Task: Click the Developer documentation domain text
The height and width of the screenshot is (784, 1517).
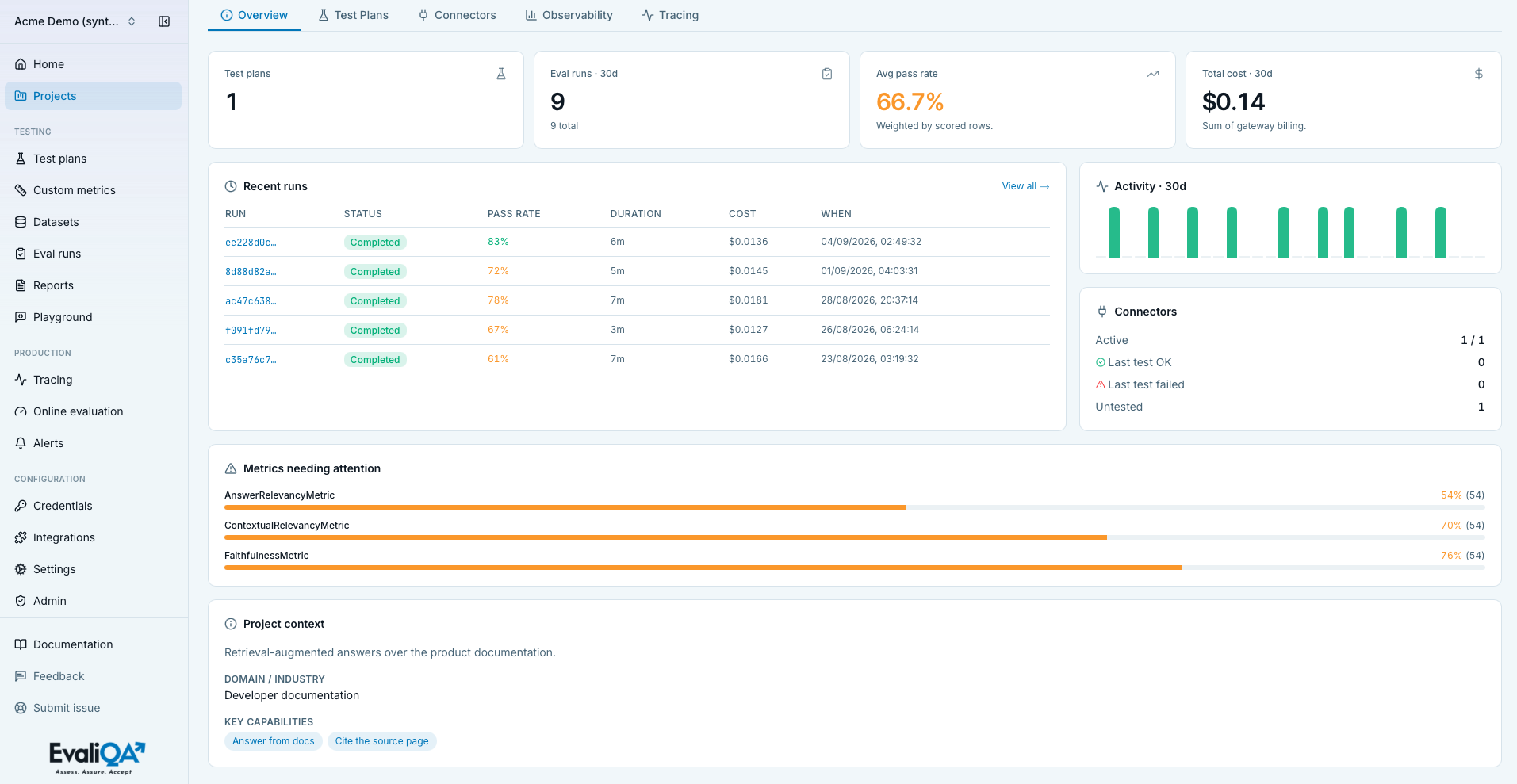Action: coord(292,695)
